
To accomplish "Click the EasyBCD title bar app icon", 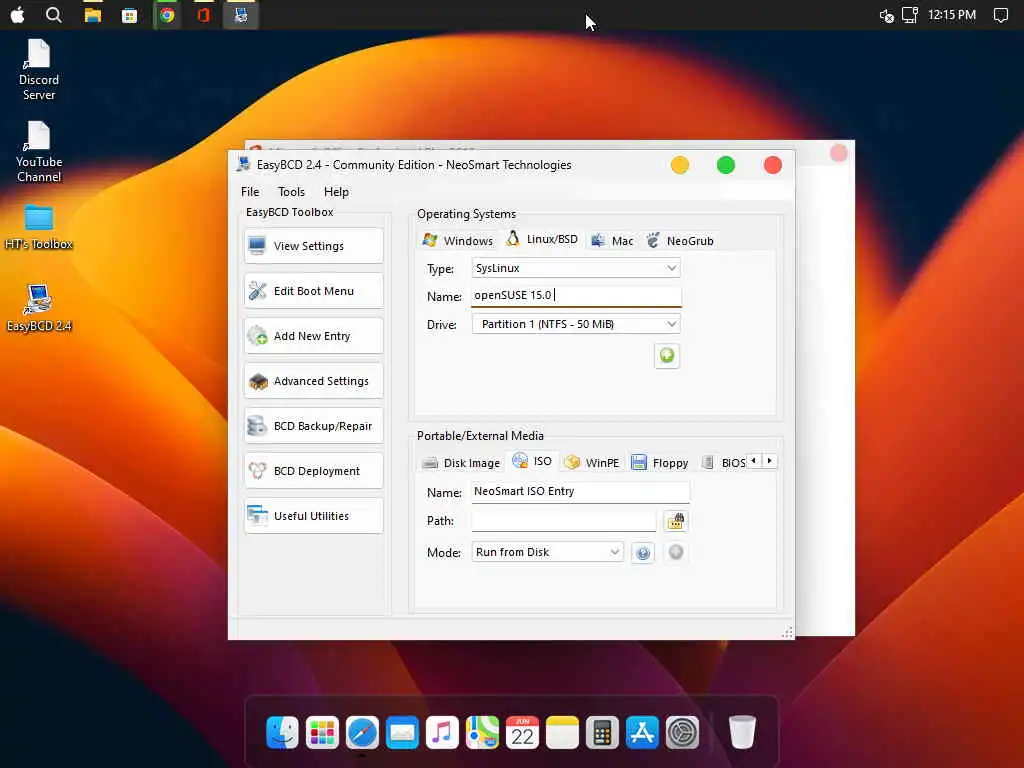I will (244, 164).
